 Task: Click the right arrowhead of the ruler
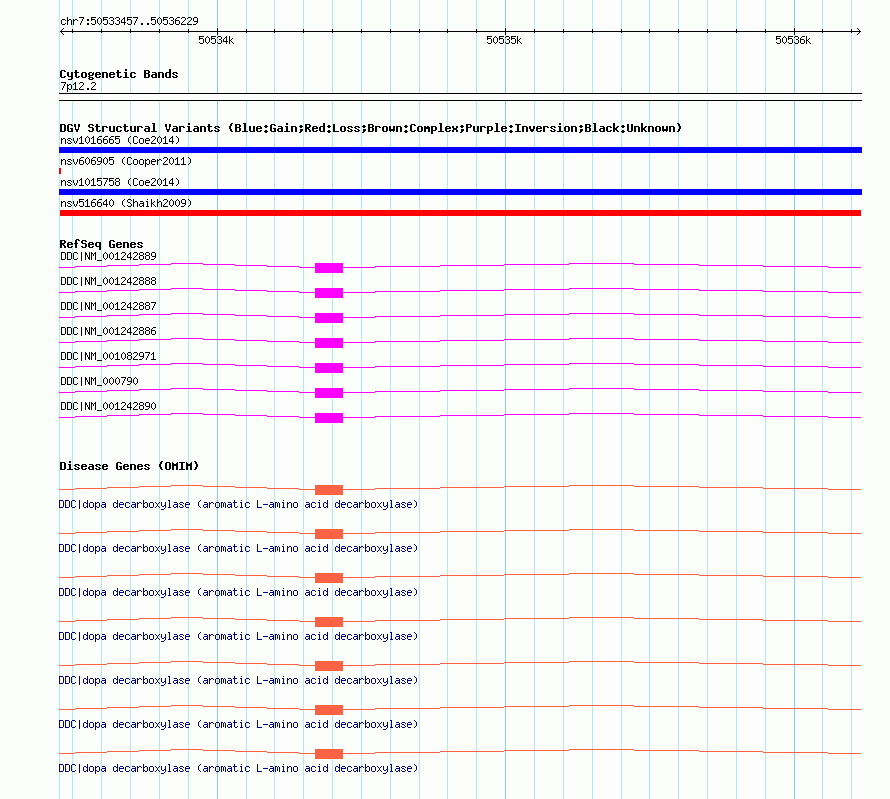pos(858,31)
